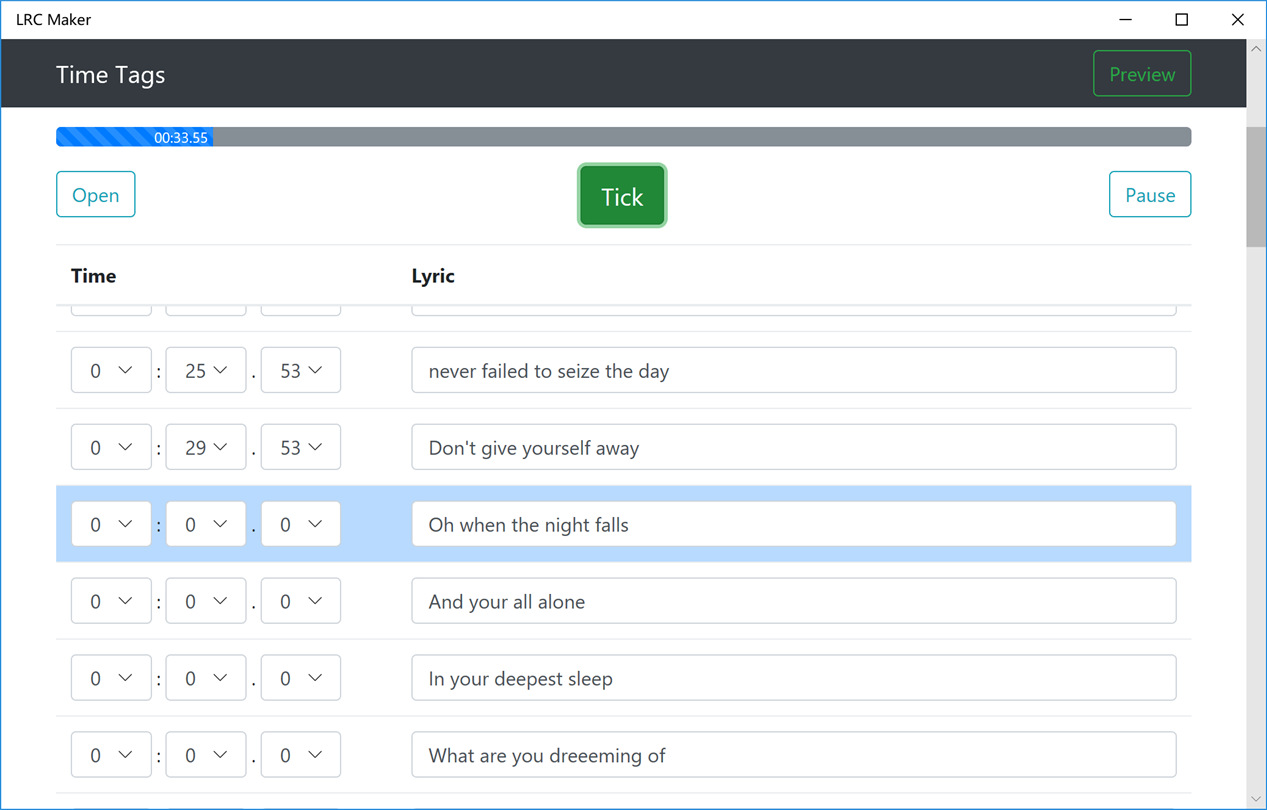Open a file with the Open button
The width and height of the screenshot is (1267, 810).
96,195
